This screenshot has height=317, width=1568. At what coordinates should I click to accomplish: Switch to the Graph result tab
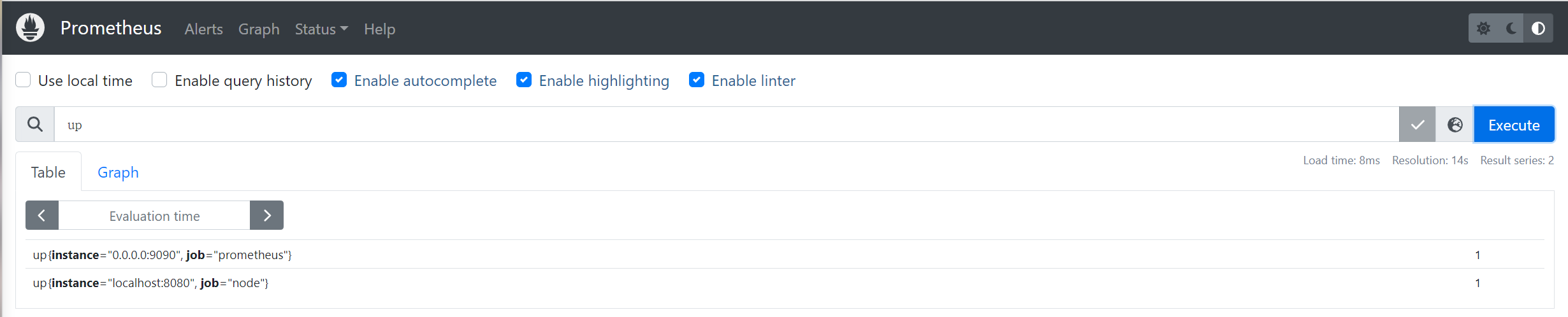click(x=118, y=173)
